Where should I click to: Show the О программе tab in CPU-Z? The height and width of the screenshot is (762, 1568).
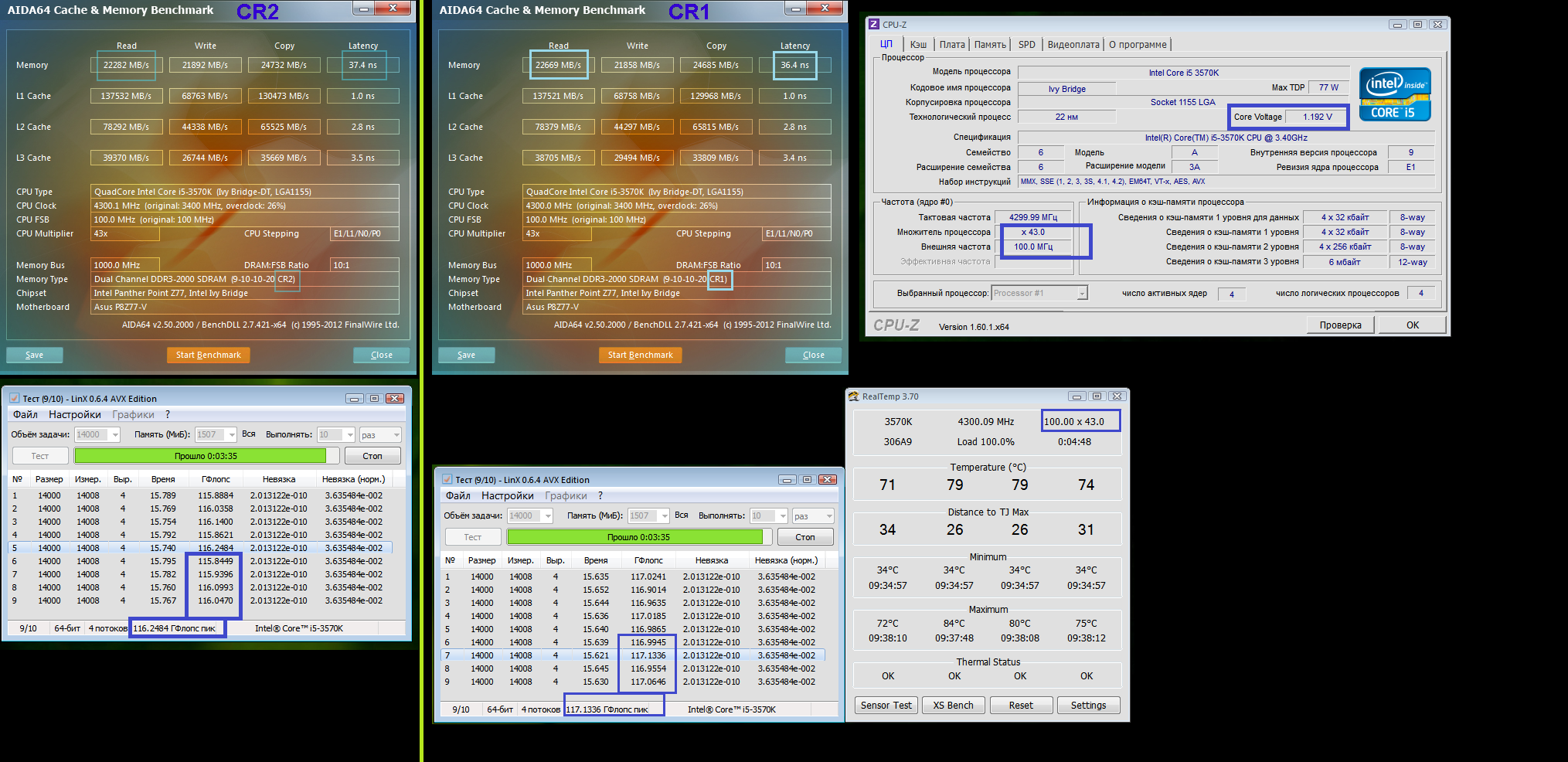tap(1138, 45)
